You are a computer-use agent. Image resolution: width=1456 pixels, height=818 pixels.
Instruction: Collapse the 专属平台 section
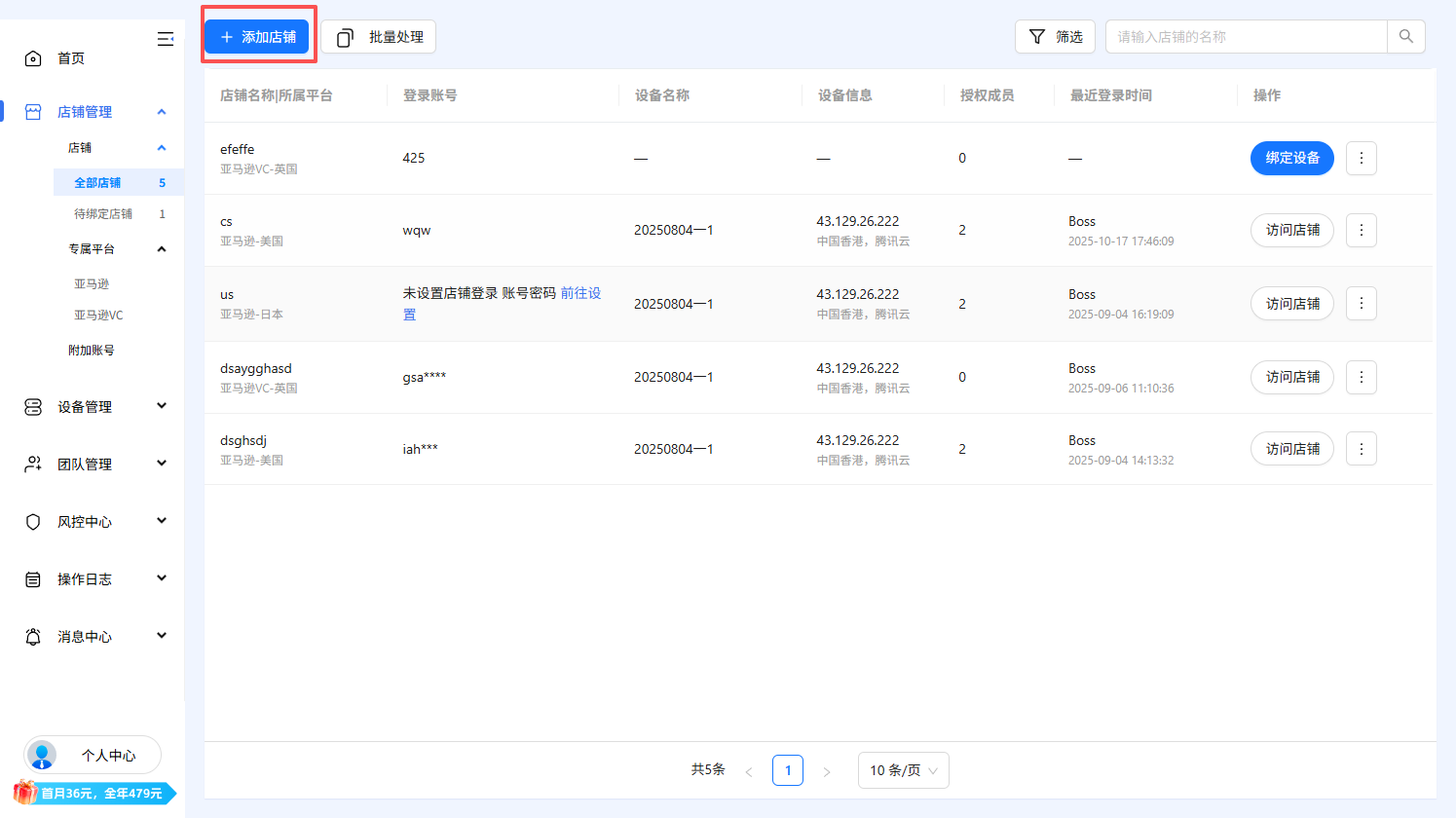click(162, 248)
